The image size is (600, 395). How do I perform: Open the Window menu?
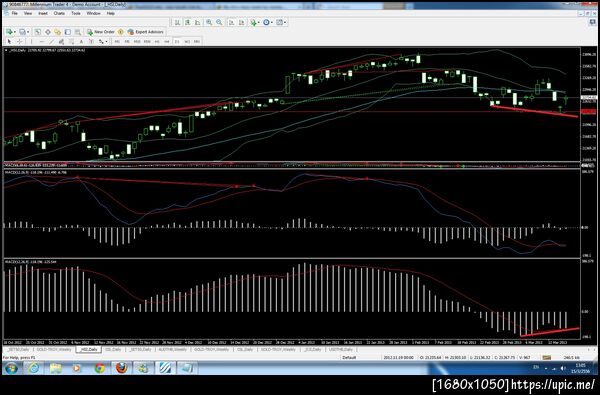pos(93,13)
